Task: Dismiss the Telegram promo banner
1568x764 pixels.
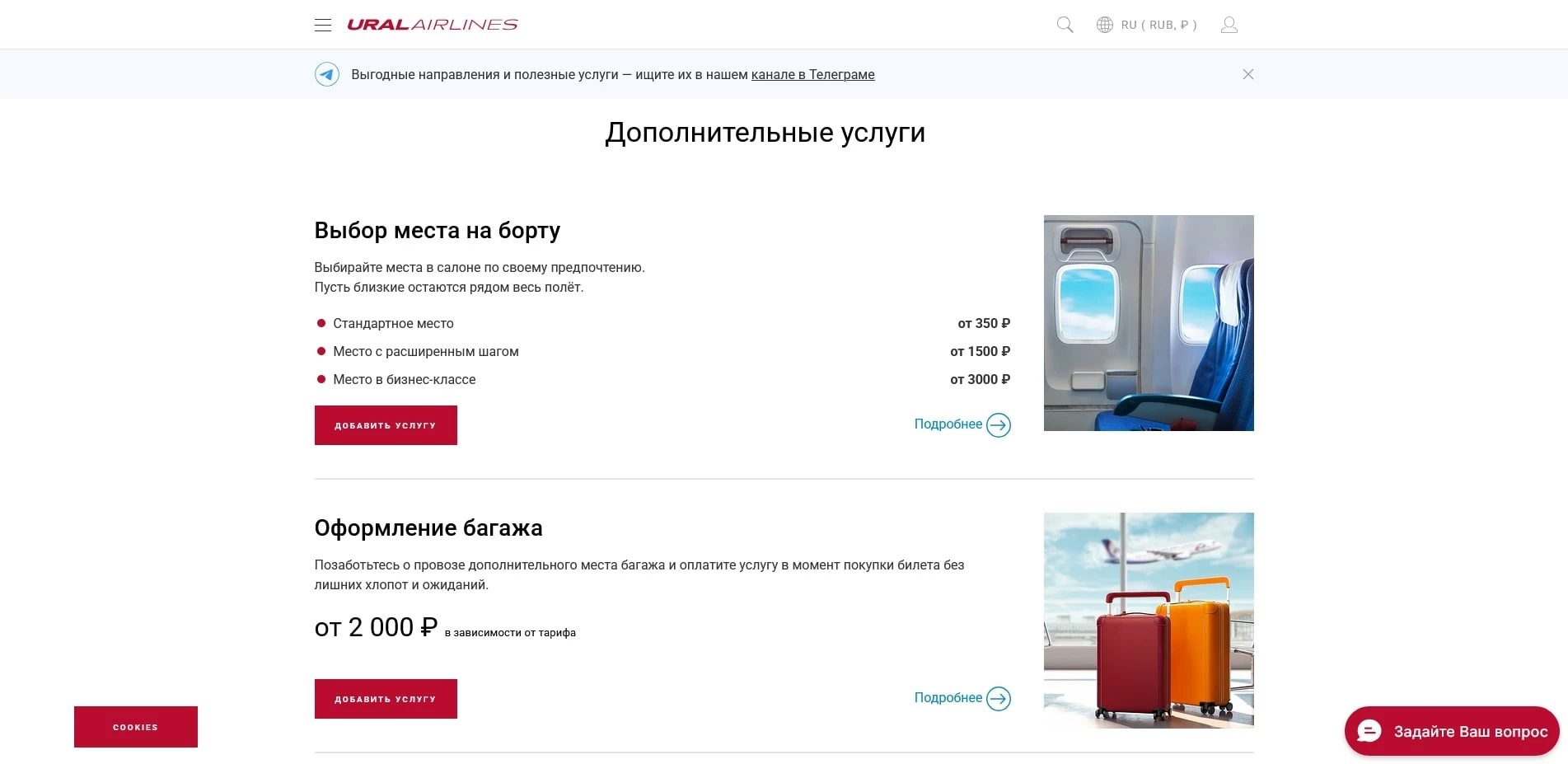Action: pyautogui.click(x=1247, y=73)
